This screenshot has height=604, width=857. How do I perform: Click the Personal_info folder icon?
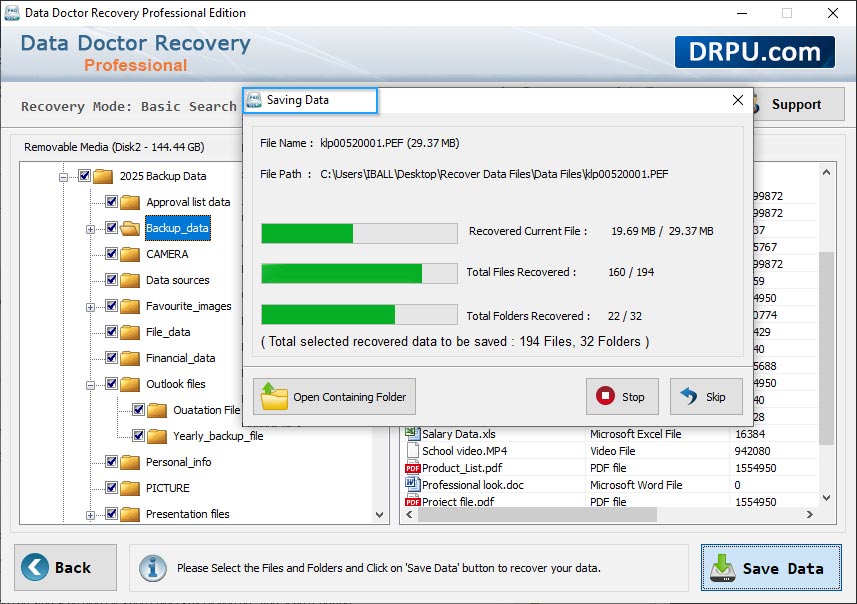pyautogui.click(x=130, y=462)
